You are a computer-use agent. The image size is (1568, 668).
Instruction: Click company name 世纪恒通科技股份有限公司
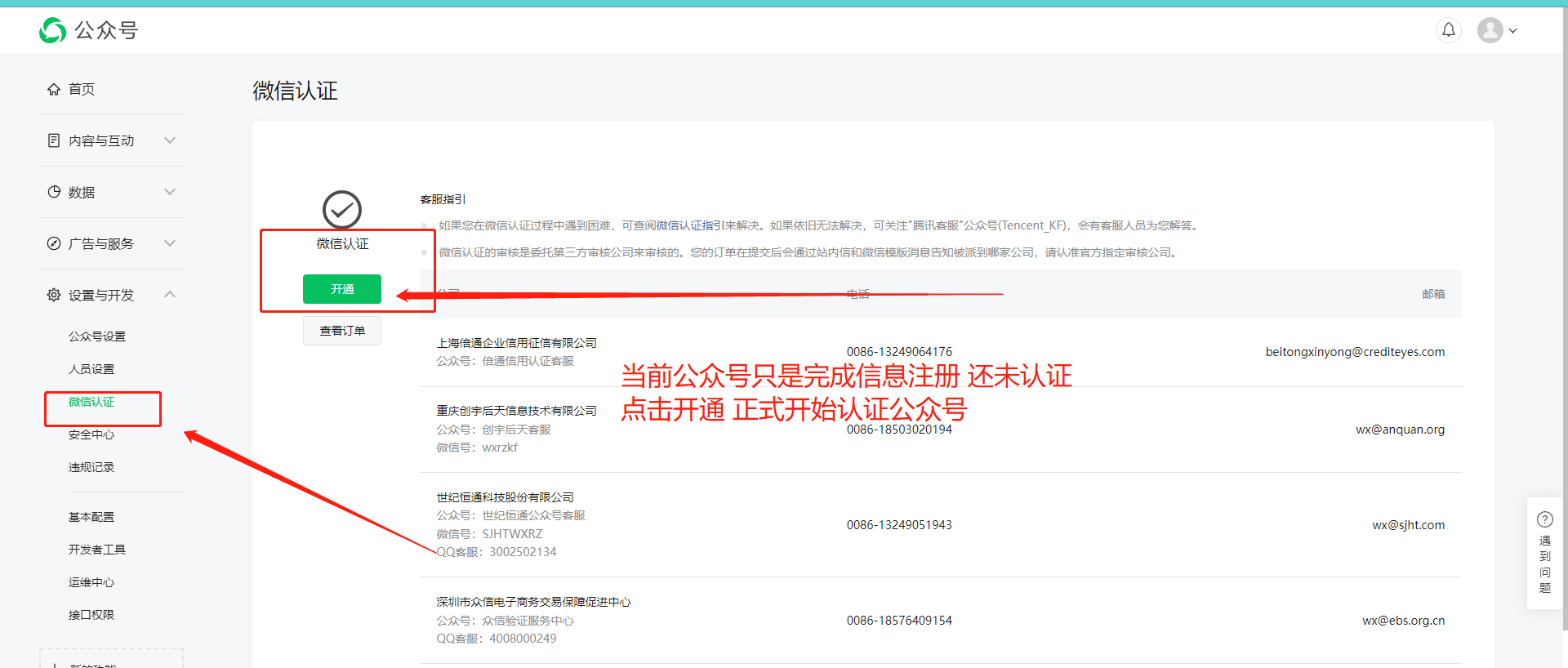point(505,497)
